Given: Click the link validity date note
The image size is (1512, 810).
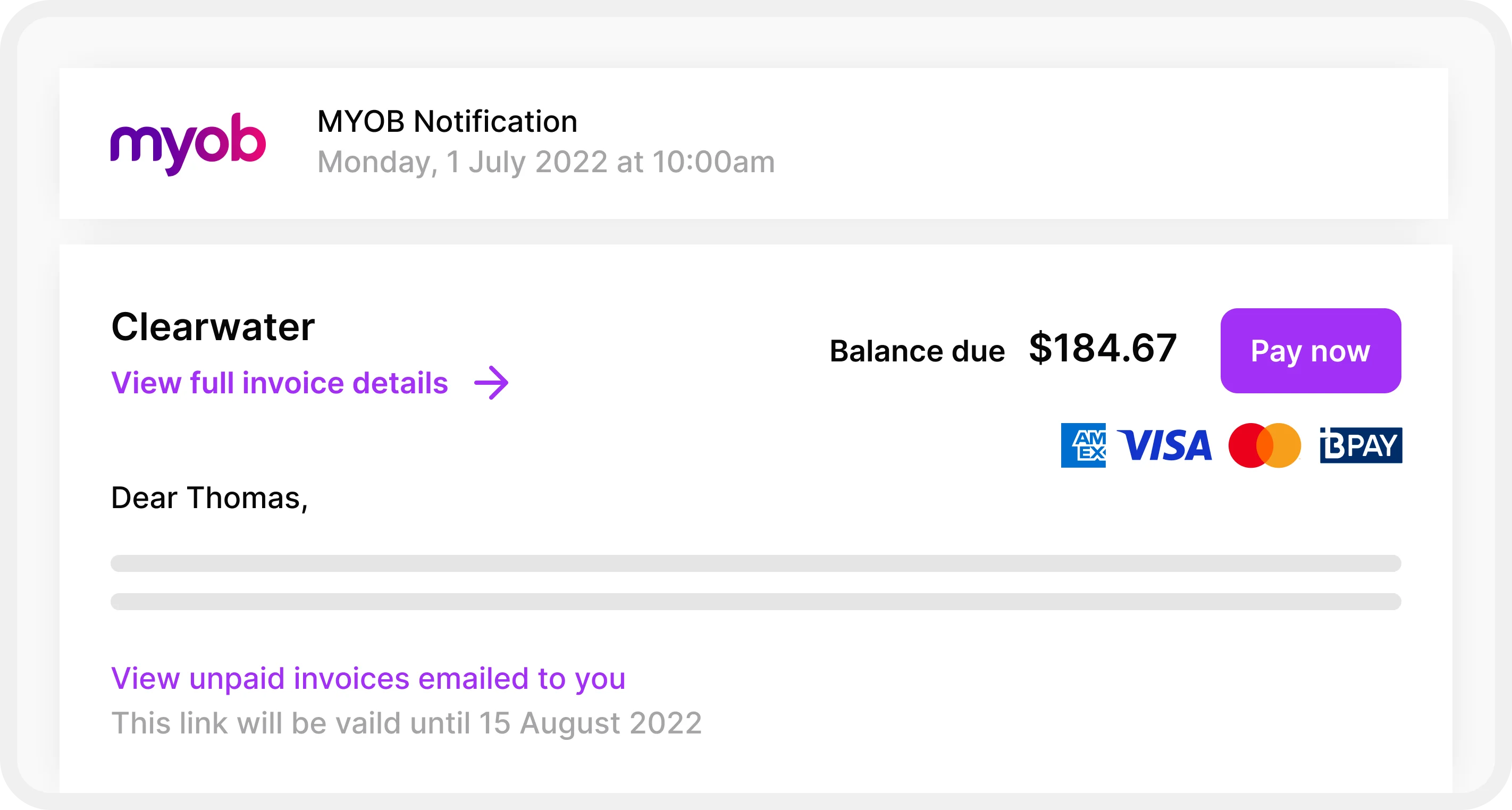Looking at the screenshot, I should (406, 723).
